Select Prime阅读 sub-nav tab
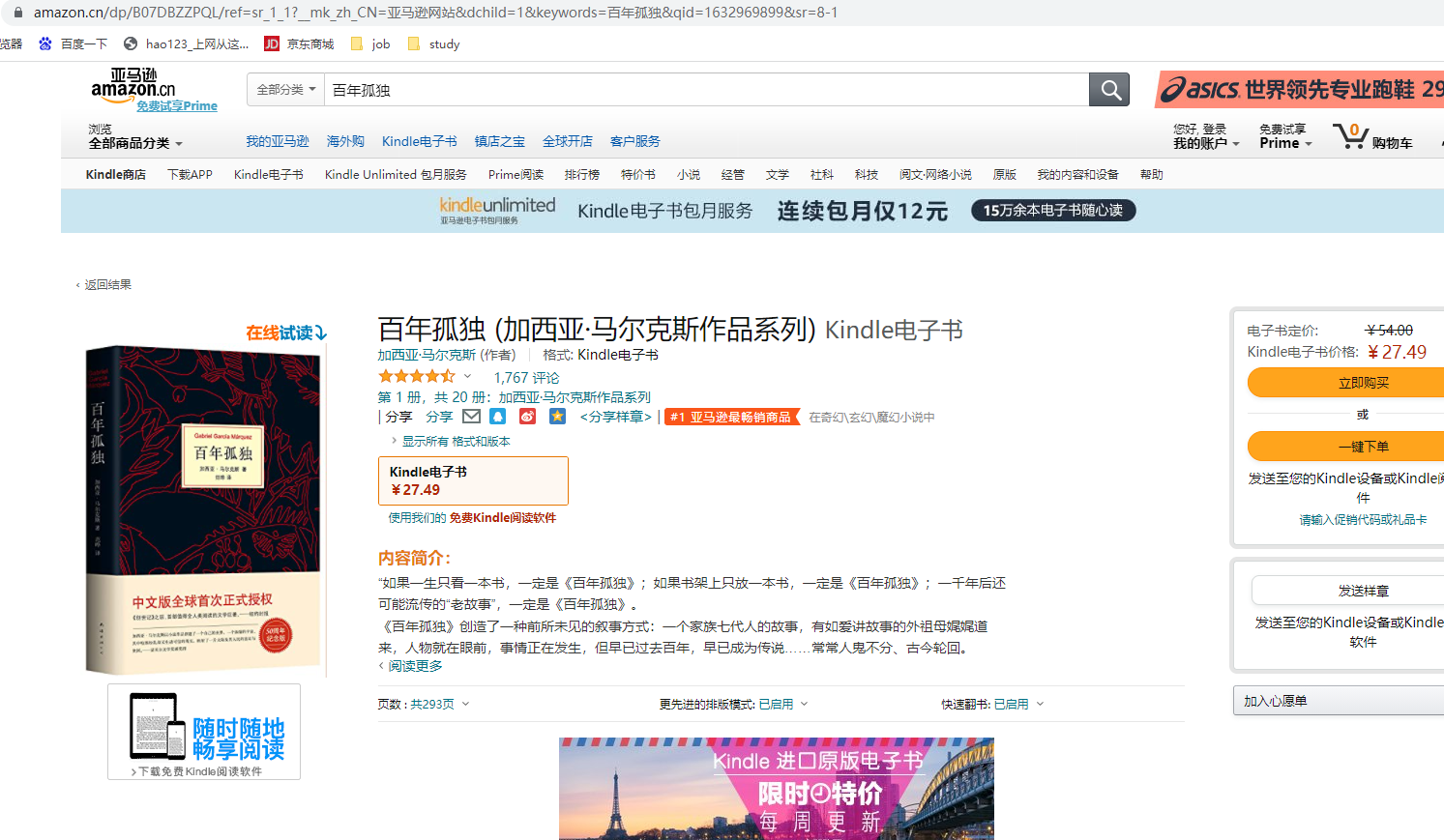This screenshot has width=1444, height=840. (516, 174)
